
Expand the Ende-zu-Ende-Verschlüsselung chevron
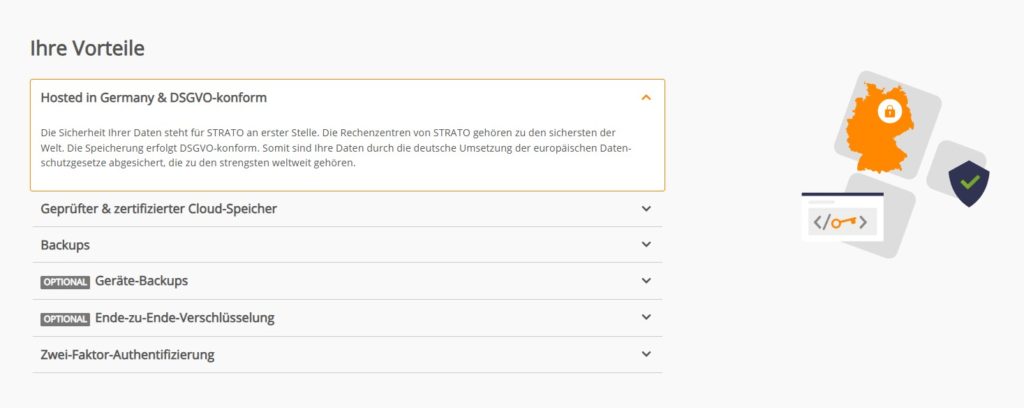[x=646, y=318]
